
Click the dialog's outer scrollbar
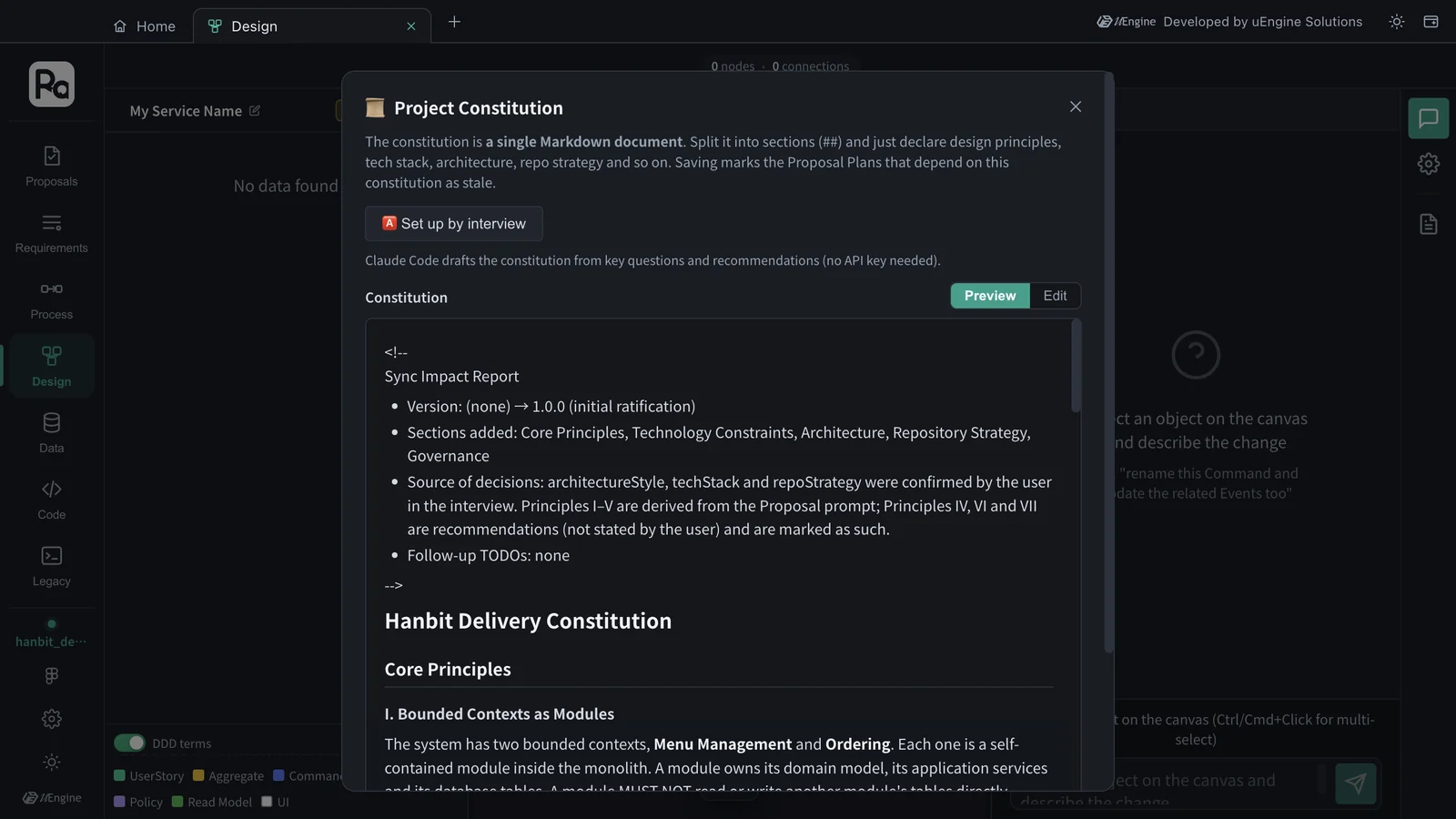point(1108,362)
